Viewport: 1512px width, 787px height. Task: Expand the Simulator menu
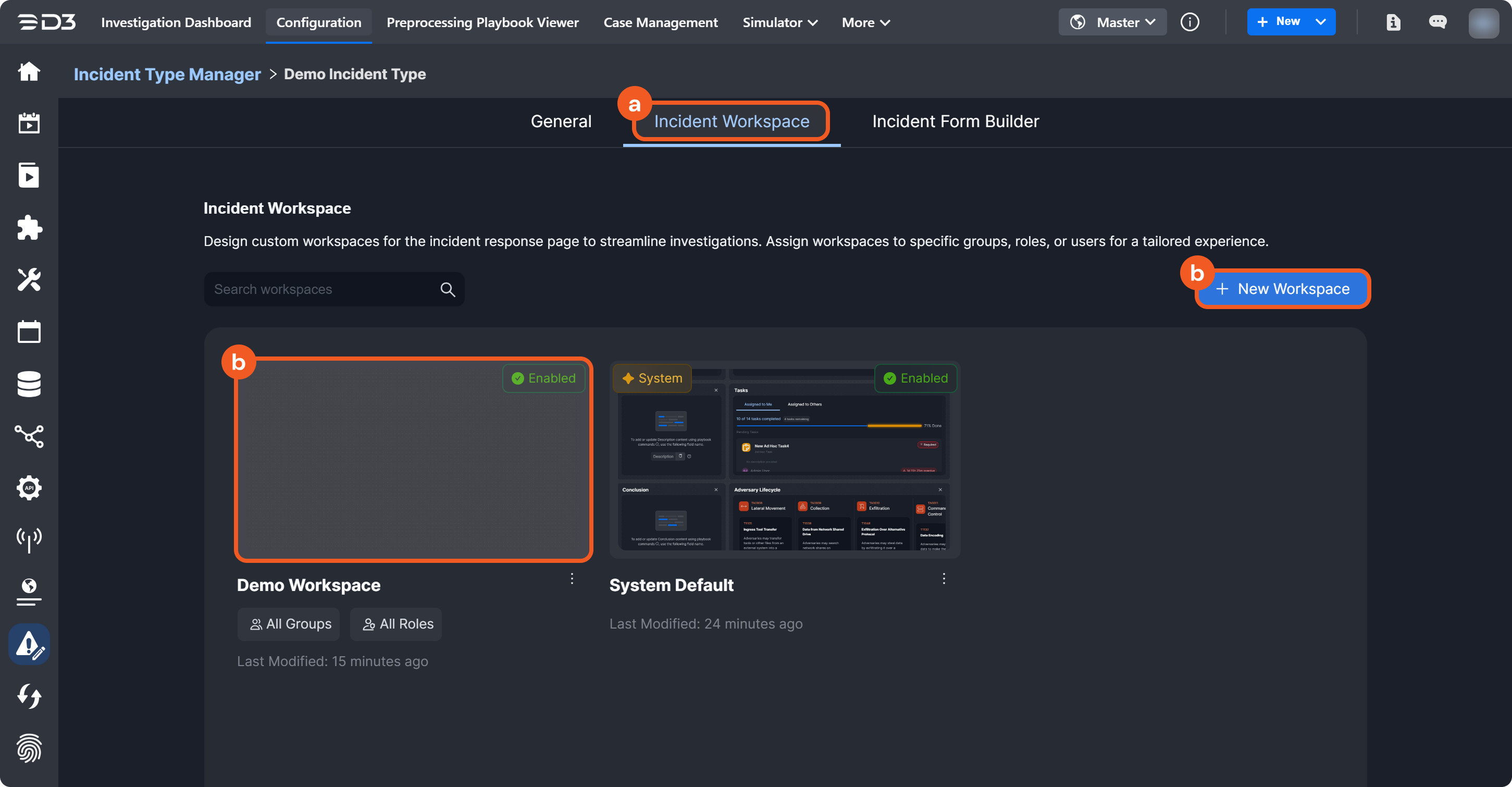[x=779, y=22]
